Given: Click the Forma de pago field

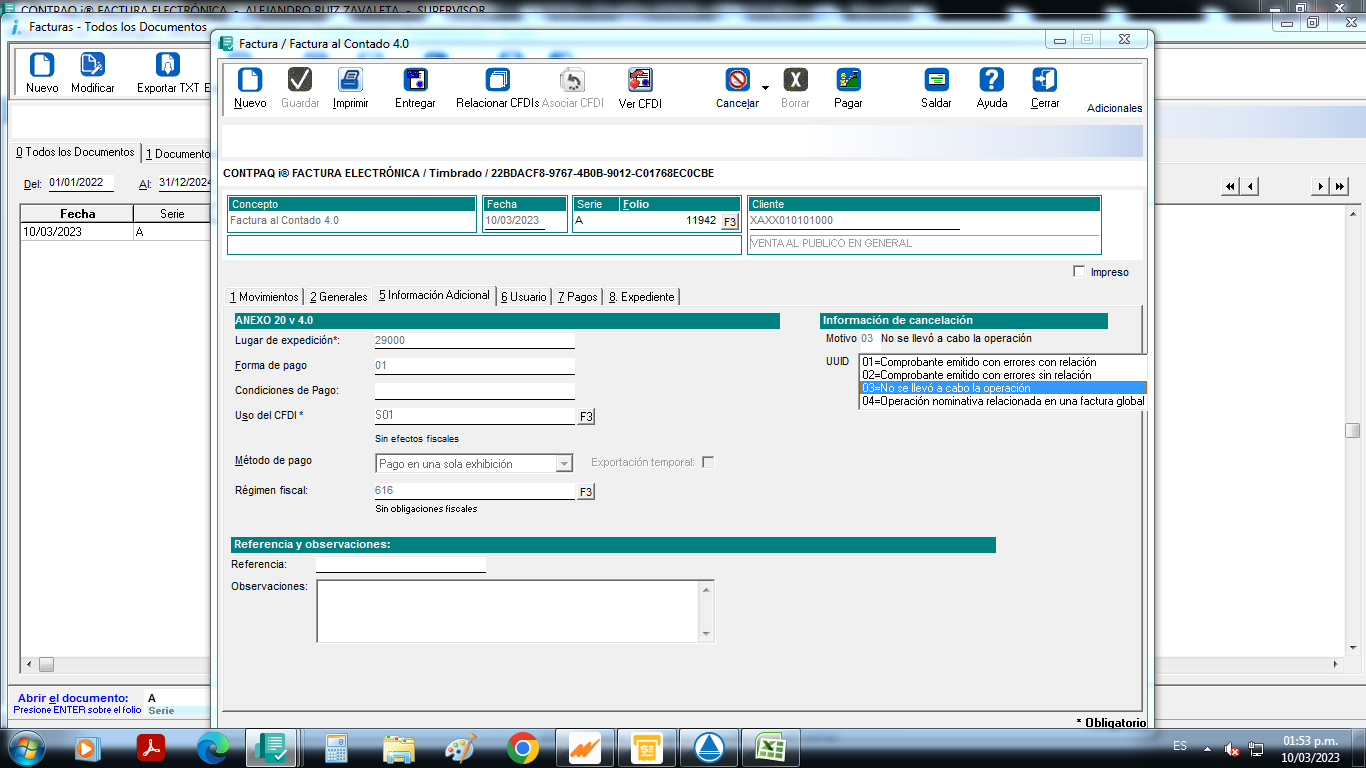Looking at the screenshot, I should (x=474, y=366).
